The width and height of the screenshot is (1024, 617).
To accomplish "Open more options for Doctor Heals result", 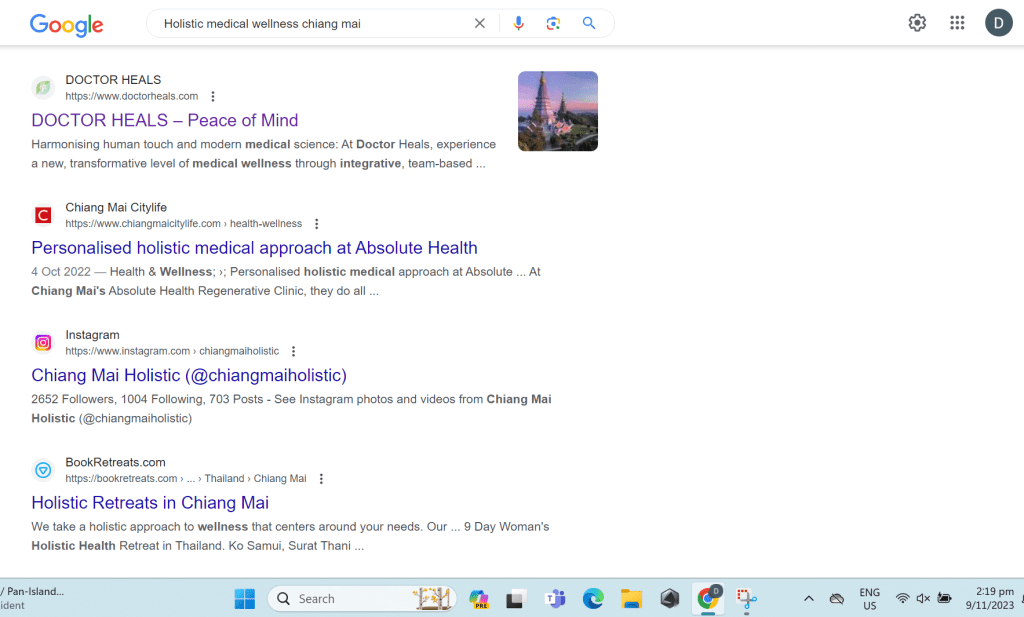I will tap(213, 97).
